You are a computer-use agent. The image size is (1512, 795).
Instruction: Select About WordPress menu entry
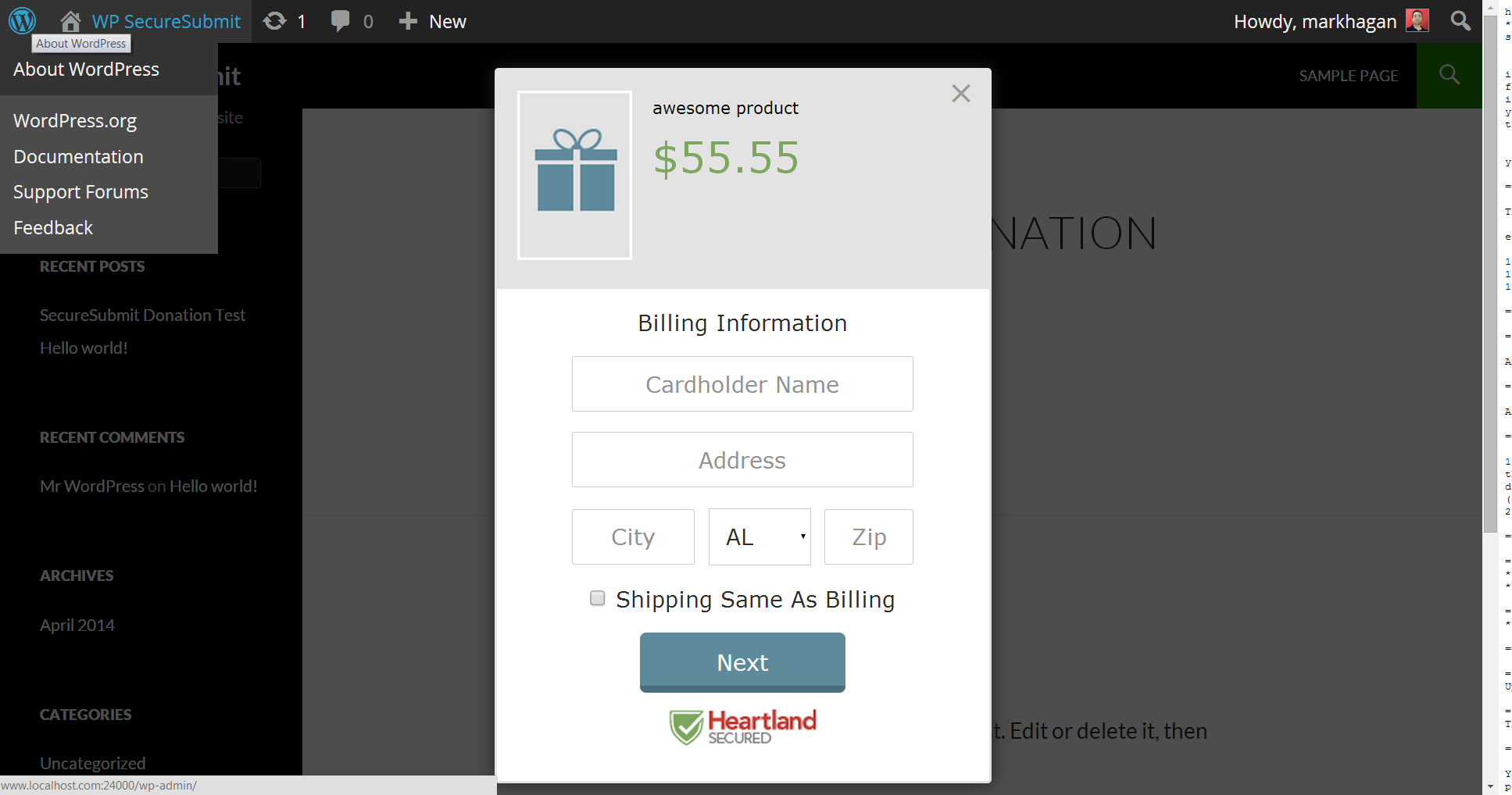click(86, 70)
